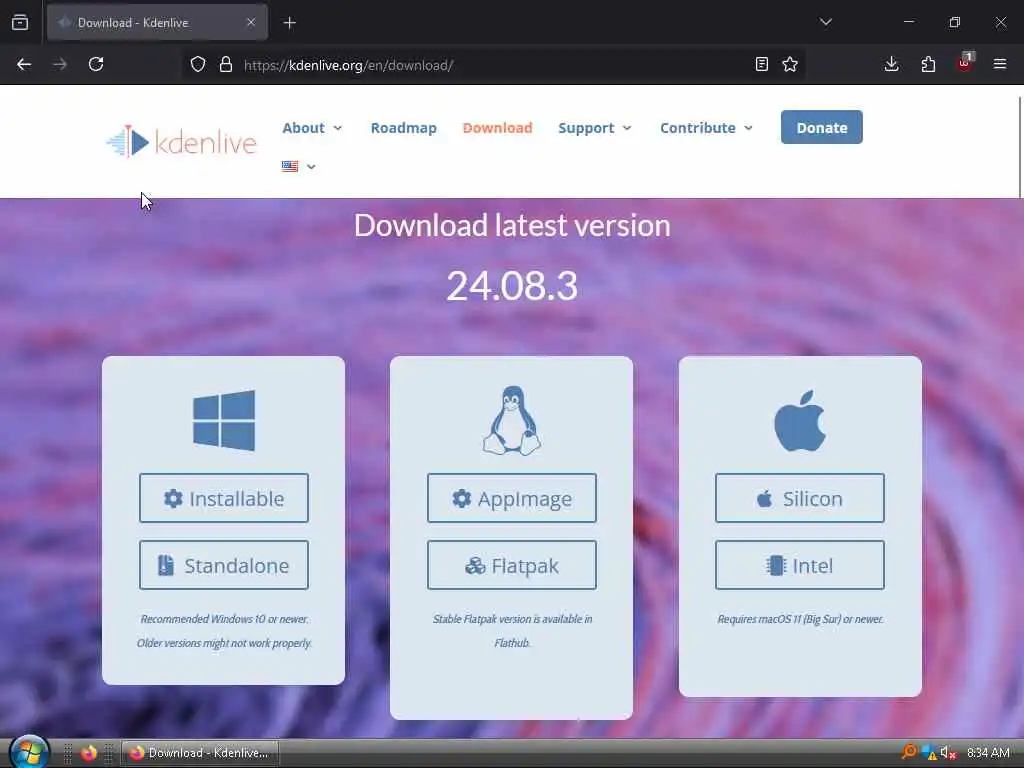
Task: Expand the Support menu
Action: [595, 128]
